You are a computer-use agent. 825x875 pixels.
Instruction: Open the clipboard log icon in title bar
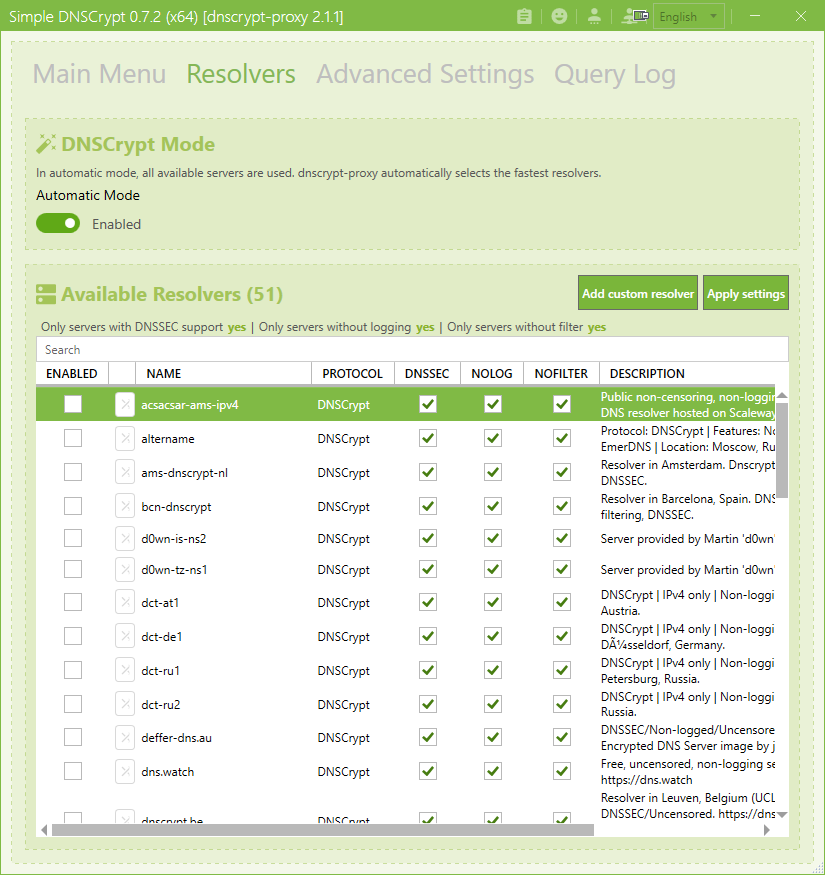[524, 16]
